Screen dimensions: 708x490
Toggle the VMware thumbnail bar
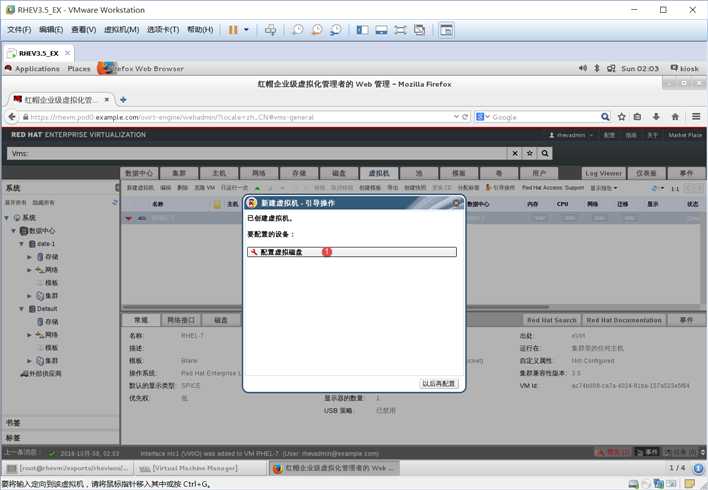382,30
